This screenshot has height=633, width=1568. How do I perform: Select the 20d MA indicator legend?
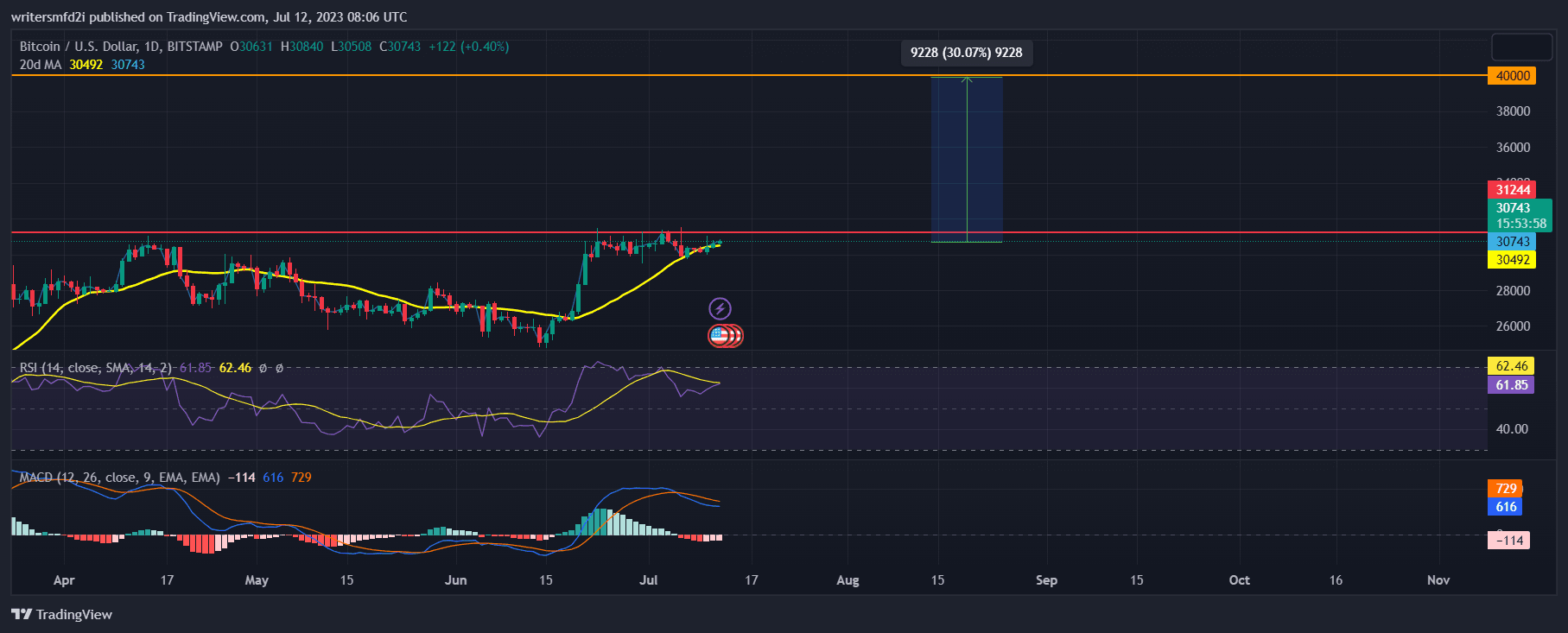pyautogui.click(x=41, y=65)
